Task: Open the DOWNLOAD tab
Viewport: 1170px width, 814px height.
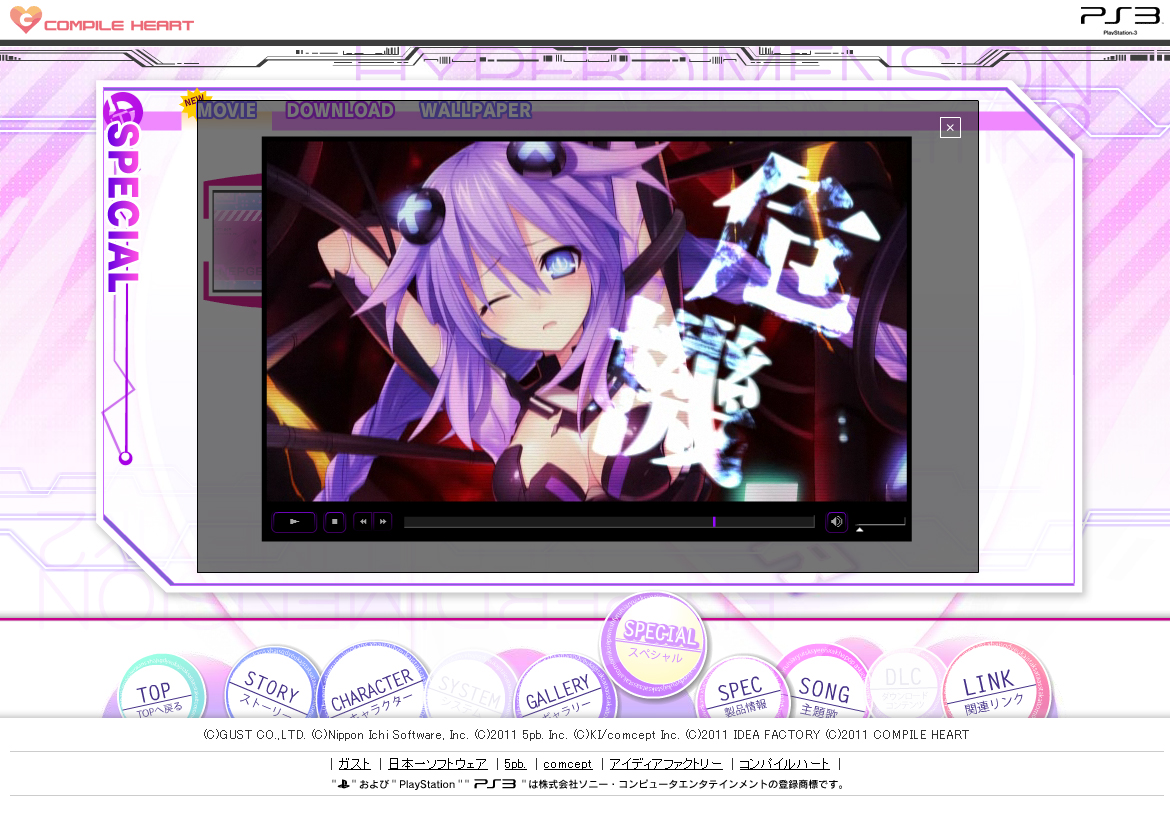Action: pos(340,110)
